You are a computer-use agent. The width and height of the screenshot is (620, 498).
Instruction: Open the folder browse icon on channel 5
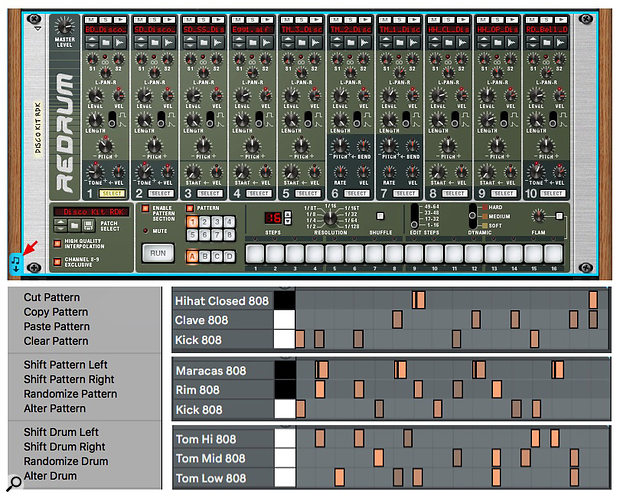pos(302,42)
